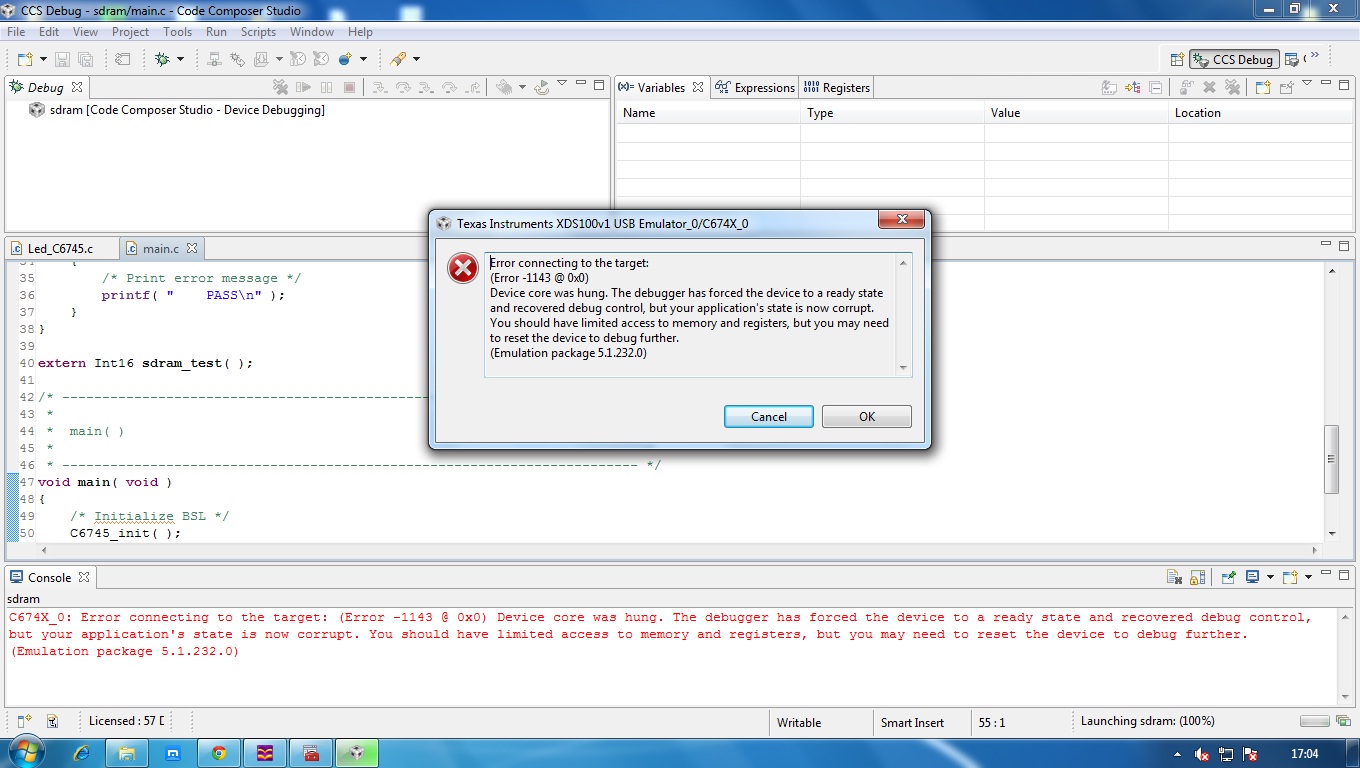Open Internet Explorer from taskbar
1360x768 pixels.
point(82,753)
